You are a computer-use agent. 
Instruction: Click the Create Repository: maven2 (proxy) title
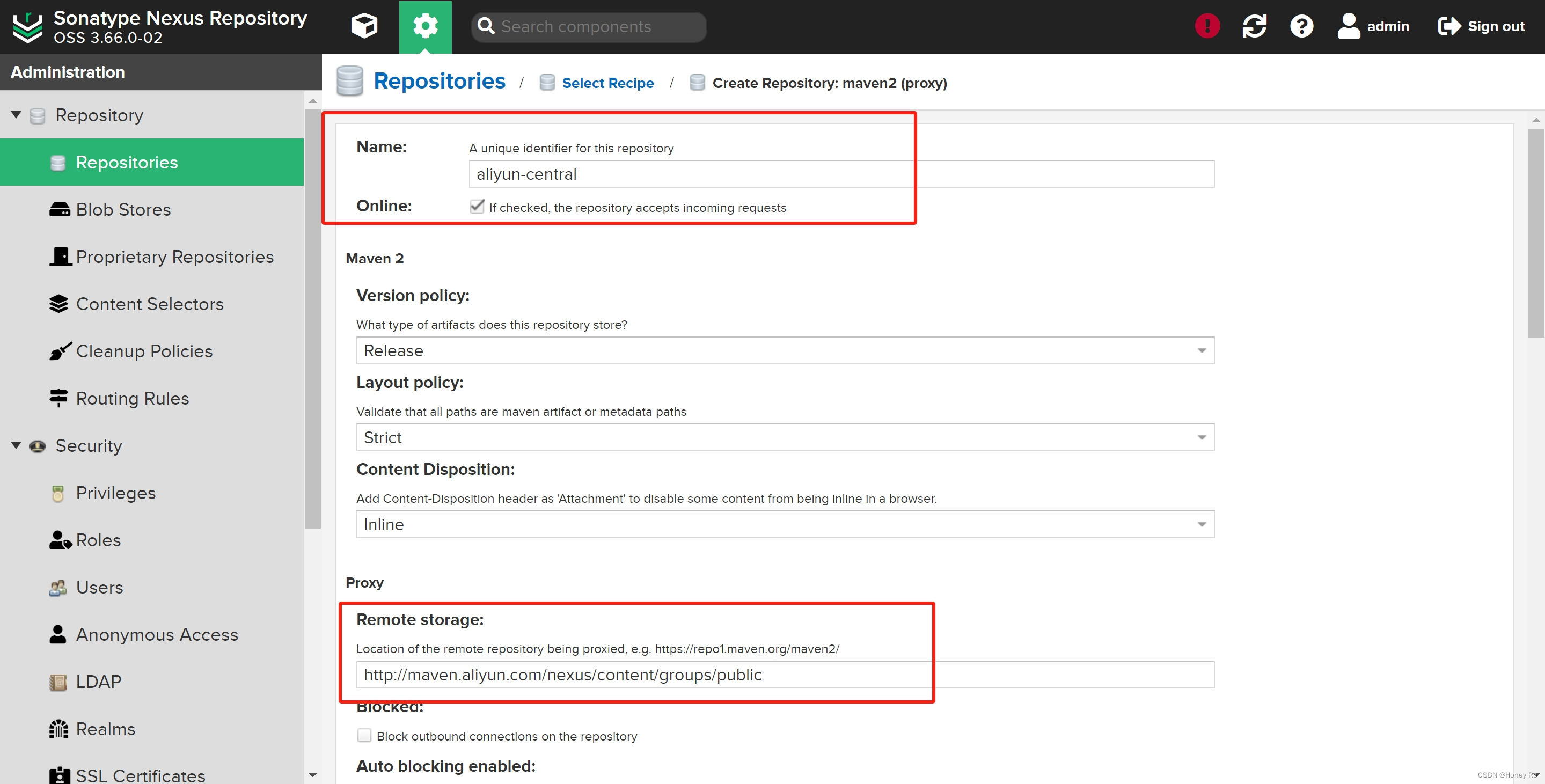pos(830,83)
